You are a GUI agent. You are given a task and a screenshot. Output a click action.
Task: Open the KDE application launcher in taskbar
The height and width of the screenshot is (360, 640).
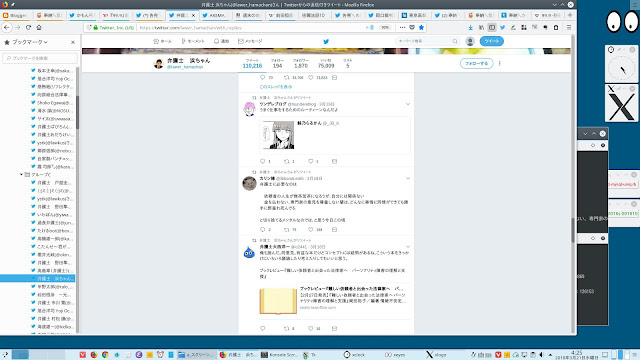[5, 355]
